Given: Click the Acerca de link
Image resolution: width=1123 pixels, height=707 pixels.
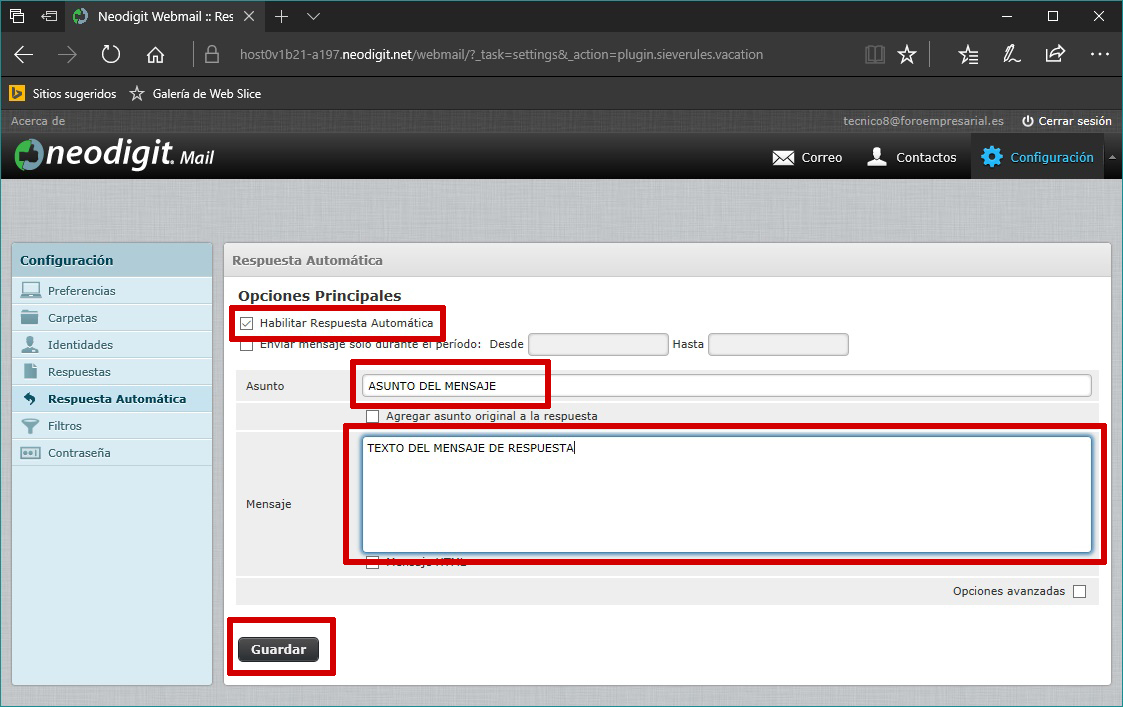Looking at the screenshot, I should pyautogui.click(x=38, y=121).
